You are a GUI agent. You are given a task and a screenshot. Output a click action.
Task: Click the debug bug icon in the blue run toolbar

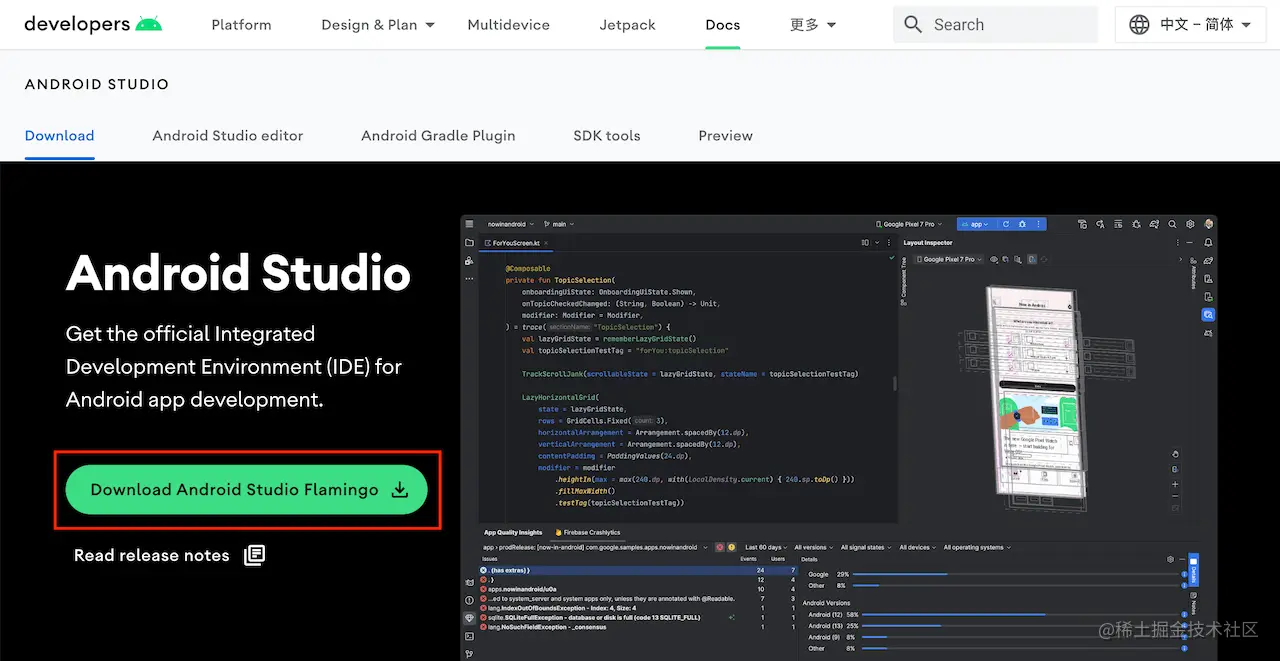pos(1023,225)
